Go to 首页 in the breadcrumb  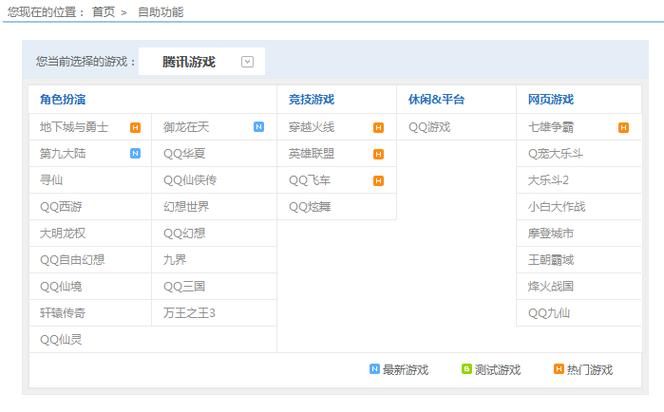coord(103,12)
